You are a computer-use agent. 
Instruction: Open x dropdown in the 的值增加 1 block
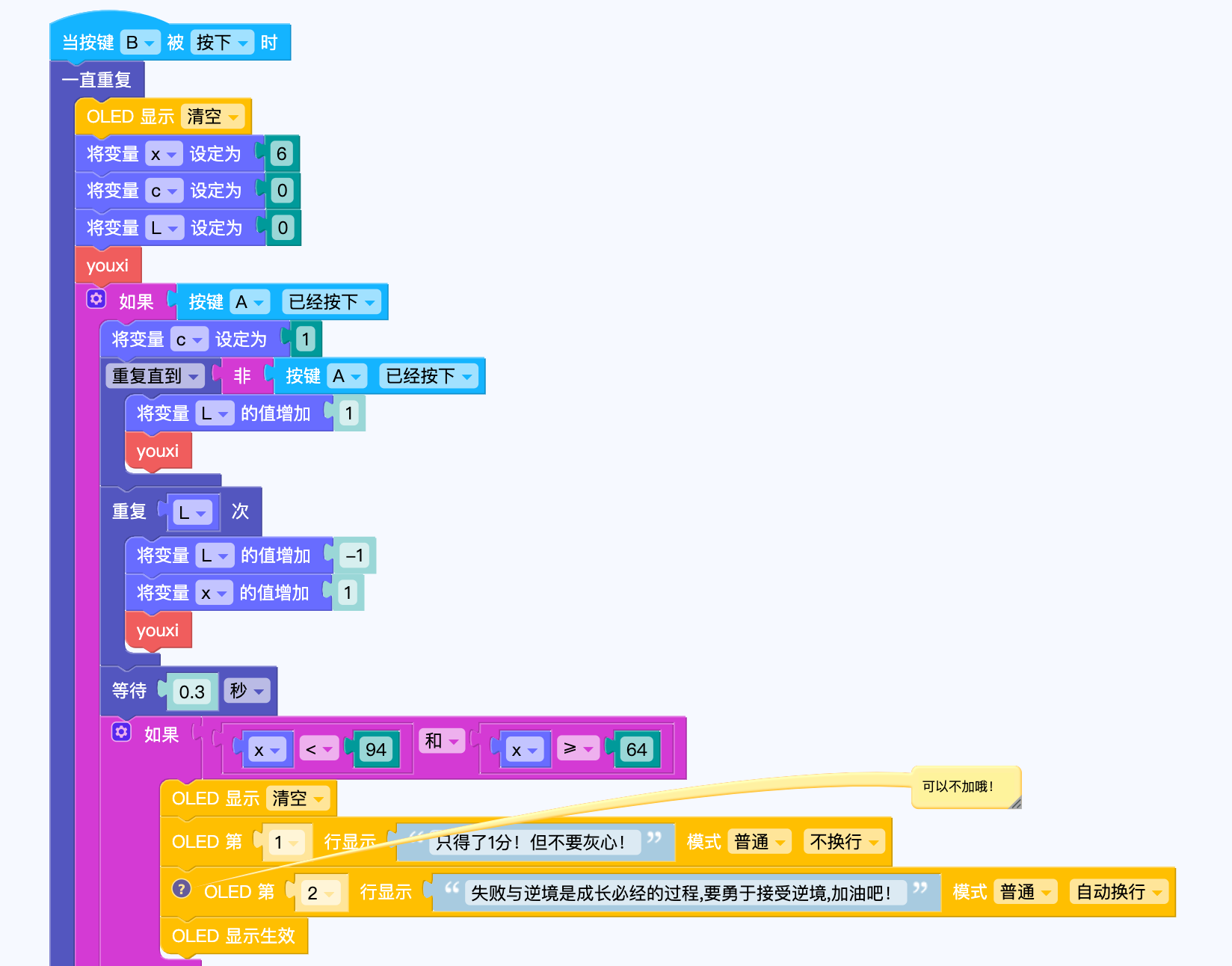click(214, 593)
